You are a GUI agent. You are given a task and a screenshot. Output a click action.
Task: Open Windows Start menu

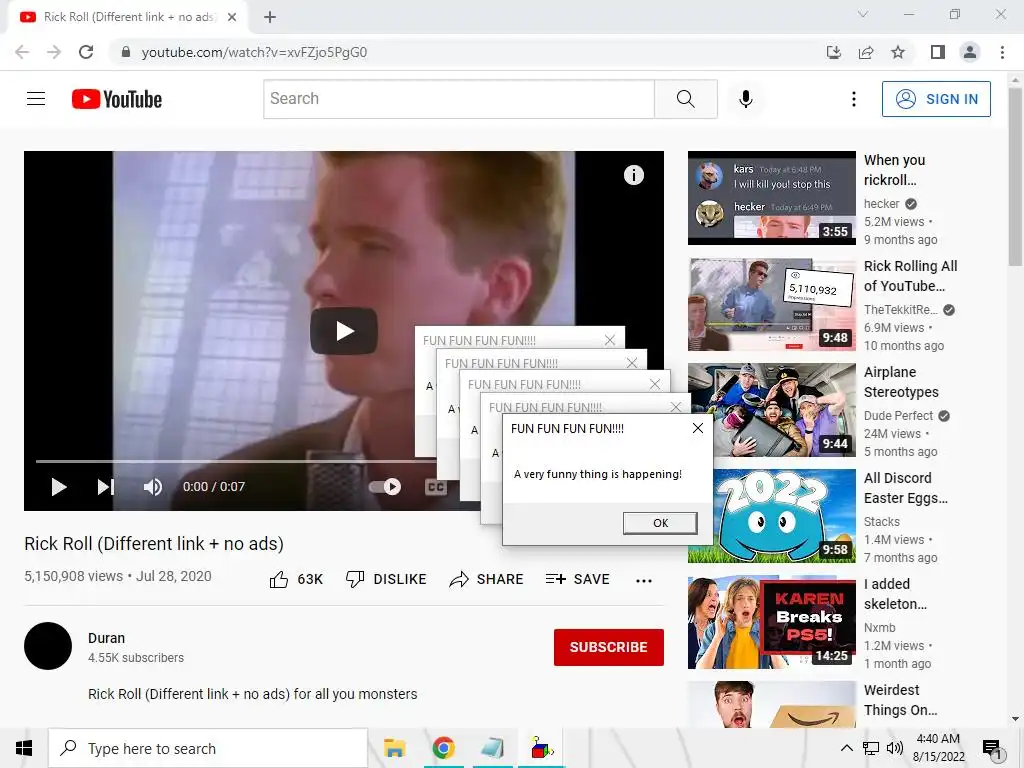coord(24,748)
